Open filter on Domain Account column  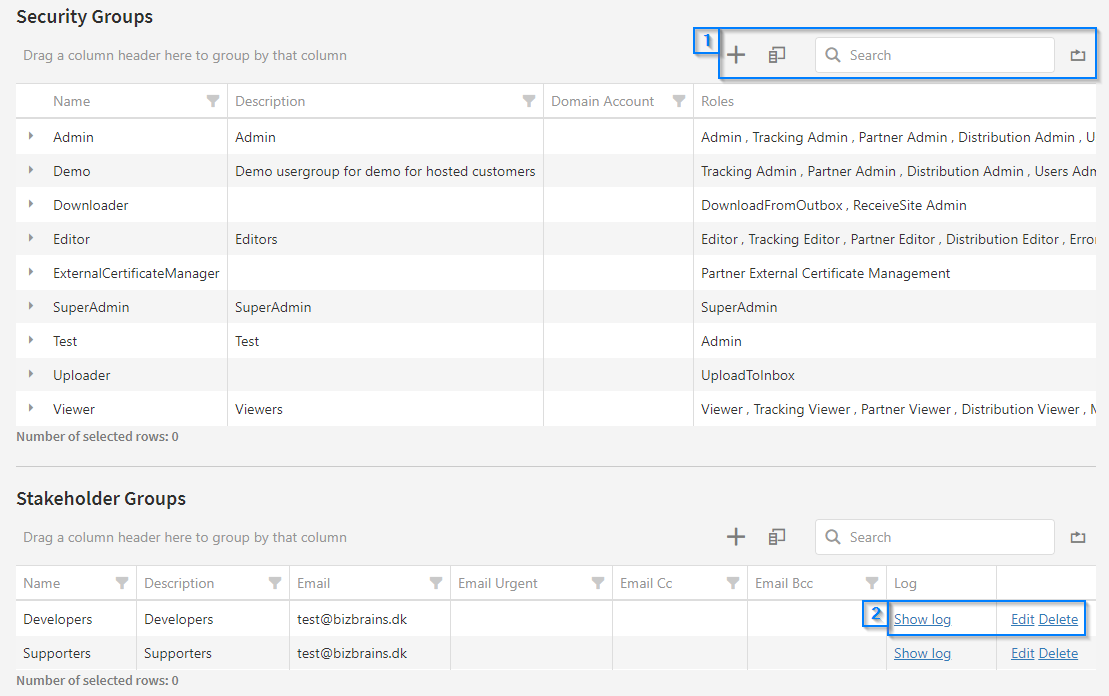point(679,101)
